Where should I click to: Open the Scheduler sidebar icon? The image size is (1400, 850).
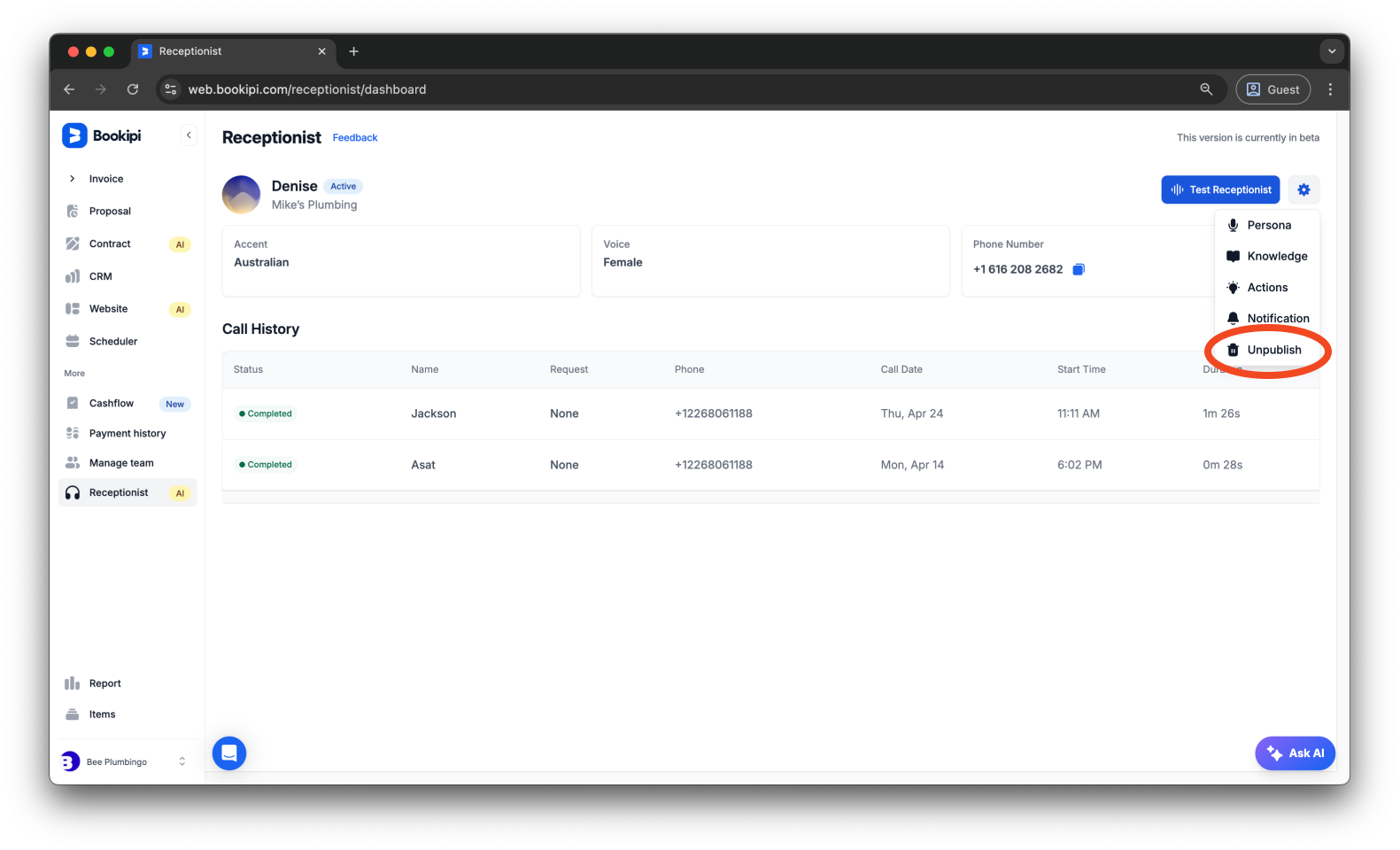coord(73,341)
